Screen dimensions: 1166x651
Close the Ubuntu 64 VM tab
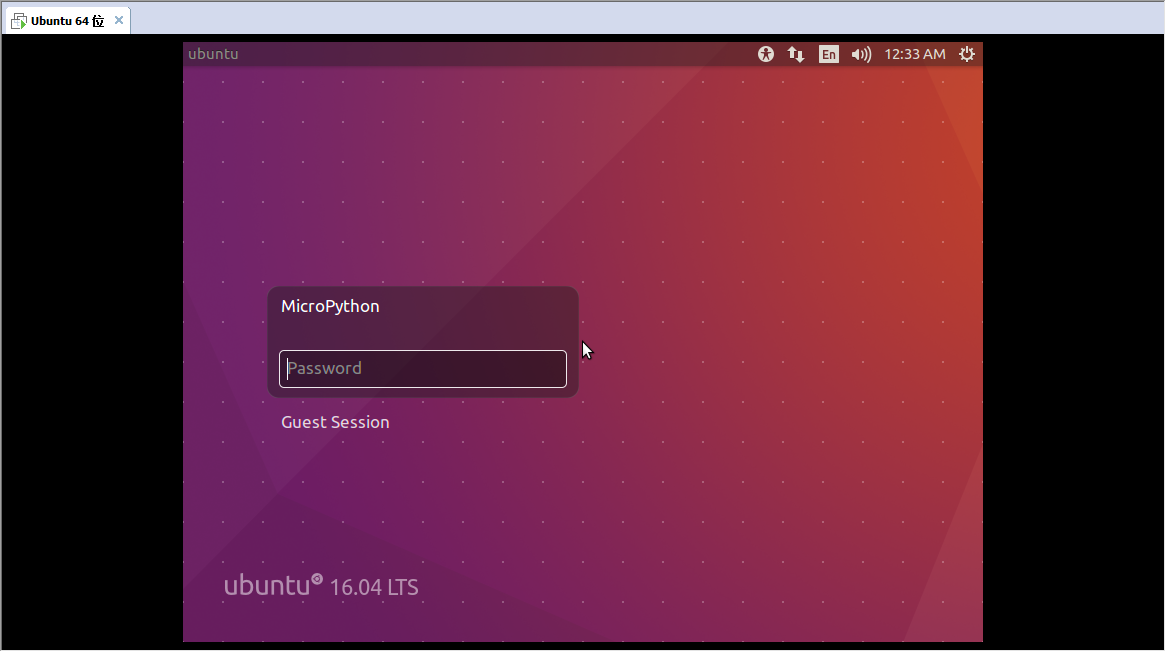click(119, 20)
